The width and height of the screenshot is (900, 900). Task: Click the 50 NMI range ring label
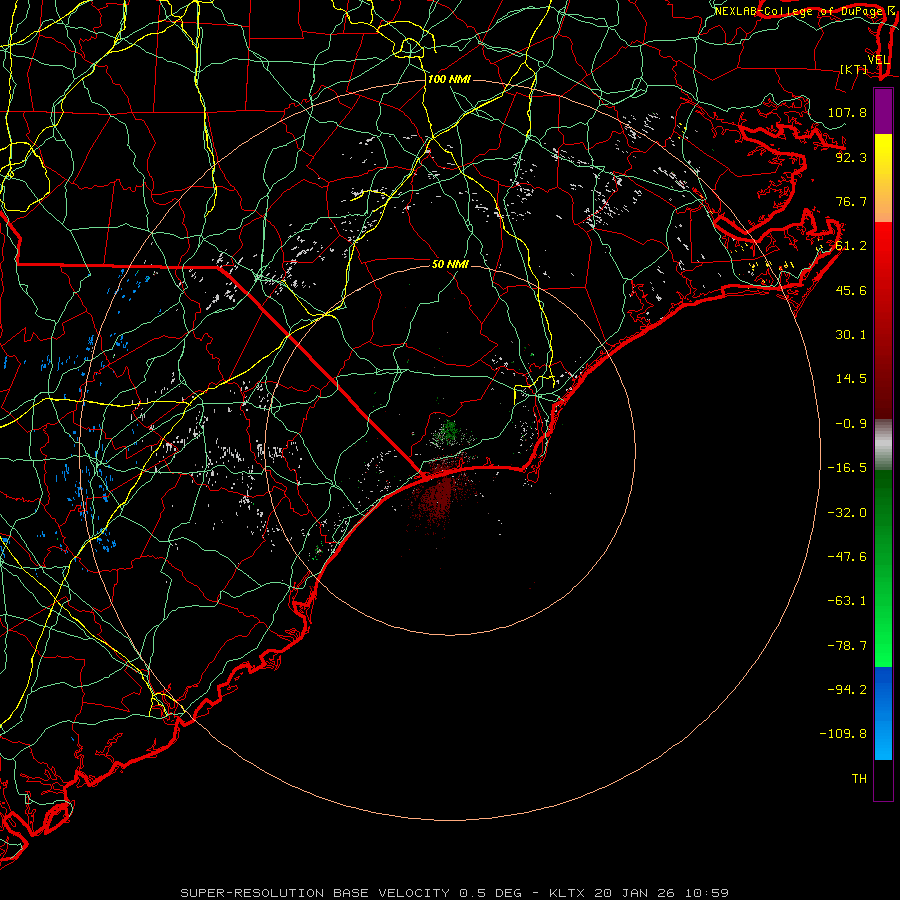(x=450, y=264)
